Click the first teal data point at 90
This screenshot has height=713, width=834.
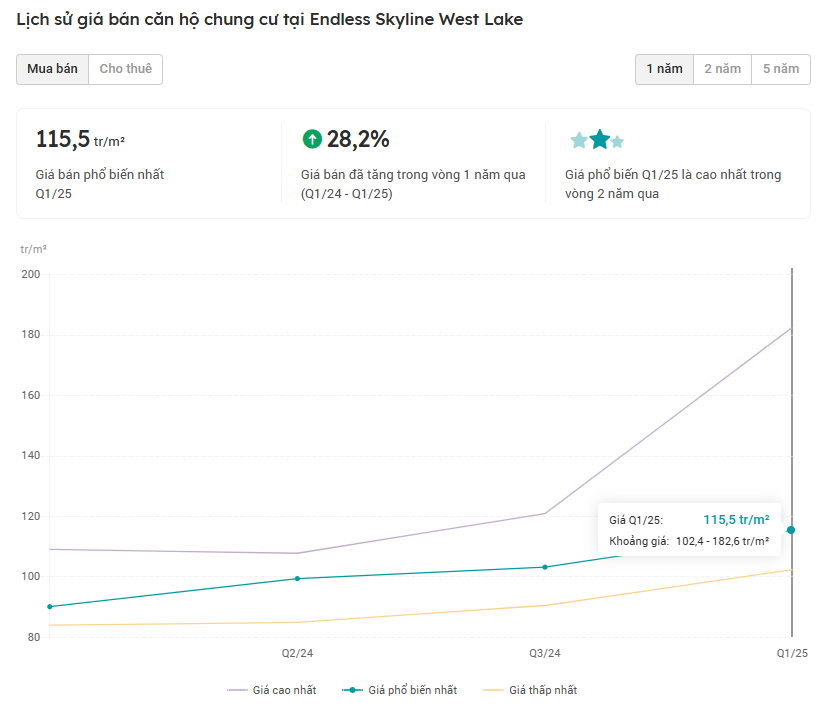point(50,607)
